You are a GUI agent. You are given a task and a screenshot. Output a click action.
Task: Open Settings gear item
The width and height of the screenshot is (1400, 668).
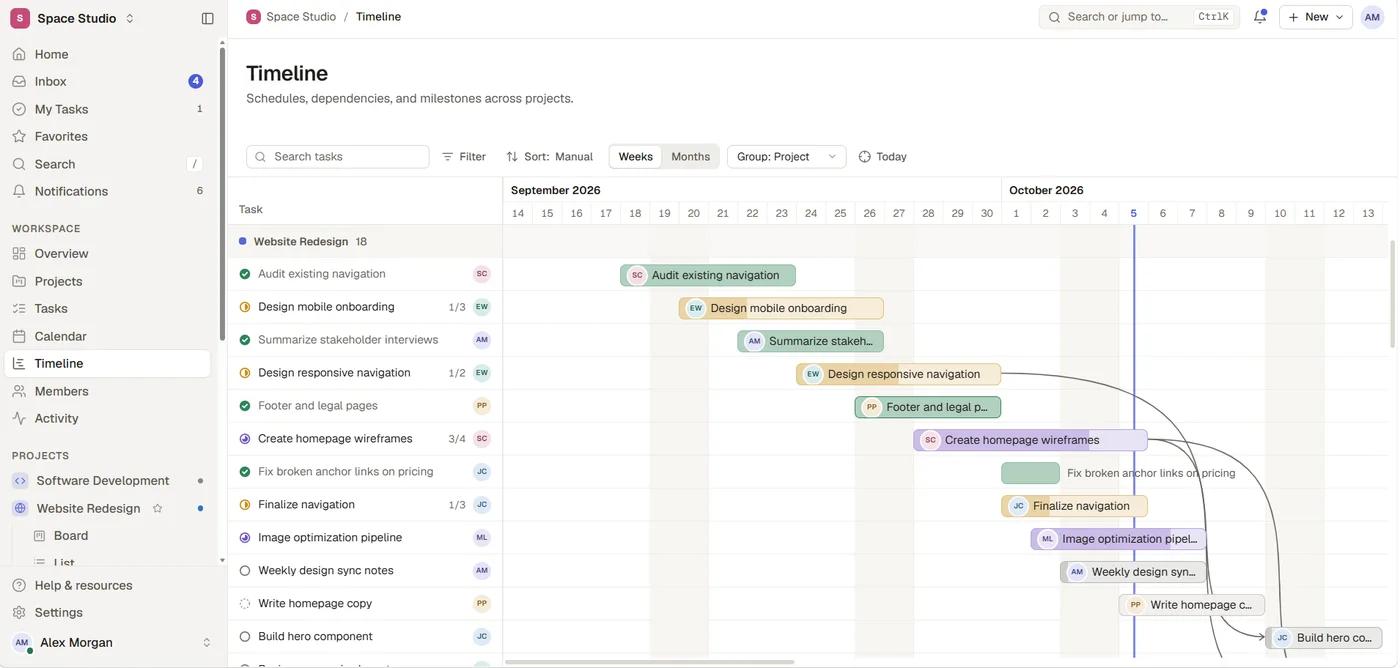[x=110, y=612]
